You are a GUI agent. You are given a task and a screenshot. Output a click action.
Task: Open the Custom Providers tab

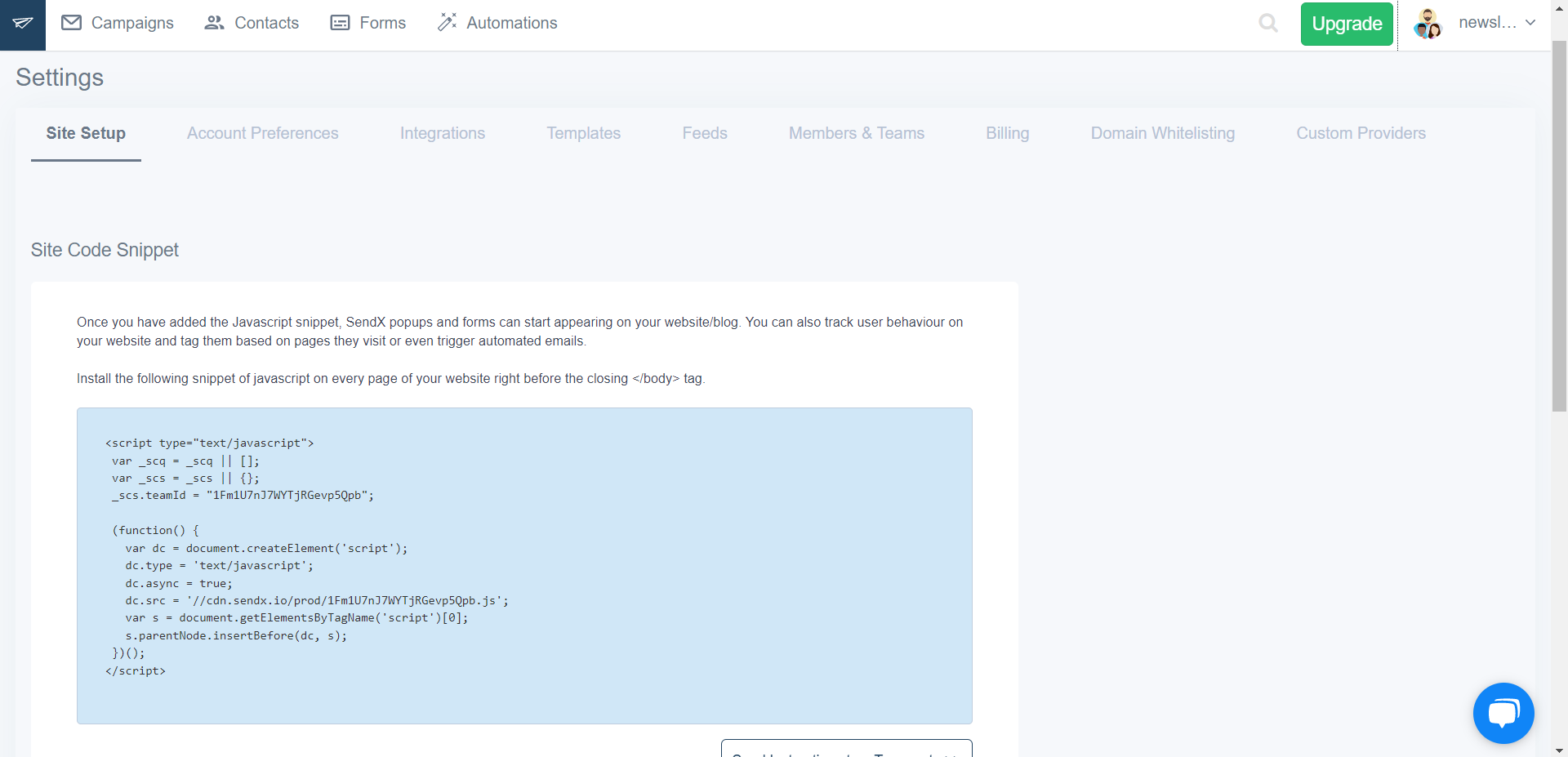coord(1361,134)
